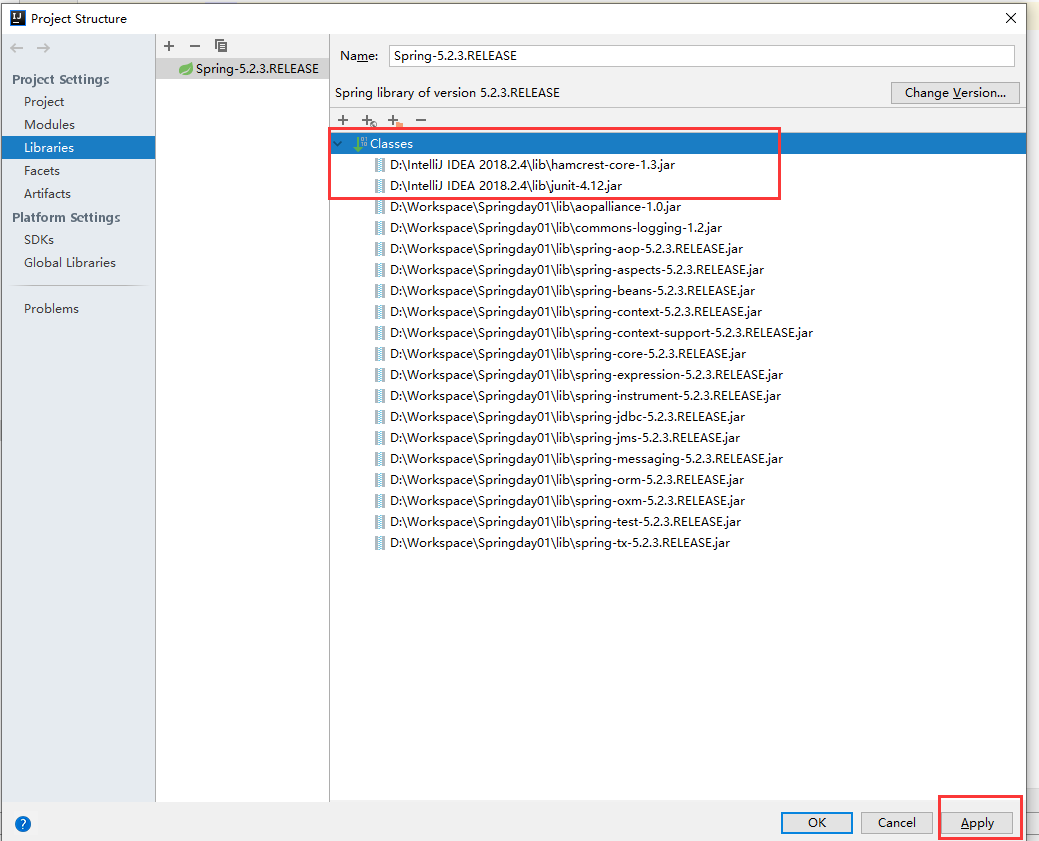The image size is (1039, 841).
Task: Open the Facets settings page
Action: pyautogui.click(x=42, y=170)
